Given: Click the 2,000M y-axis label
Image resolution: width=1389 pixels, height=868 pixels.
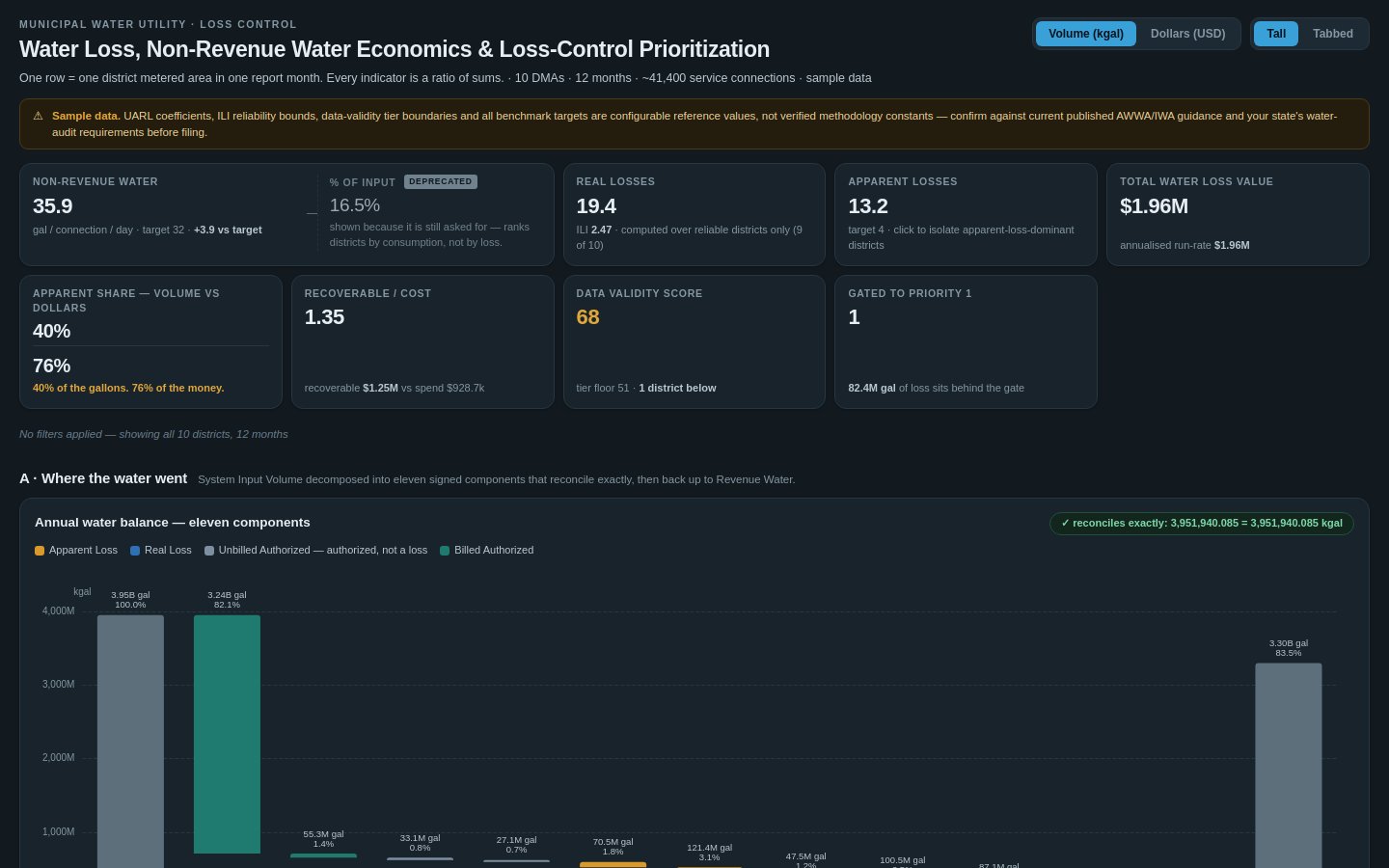Looking at the screenshot, I should [x=58, y=758].
